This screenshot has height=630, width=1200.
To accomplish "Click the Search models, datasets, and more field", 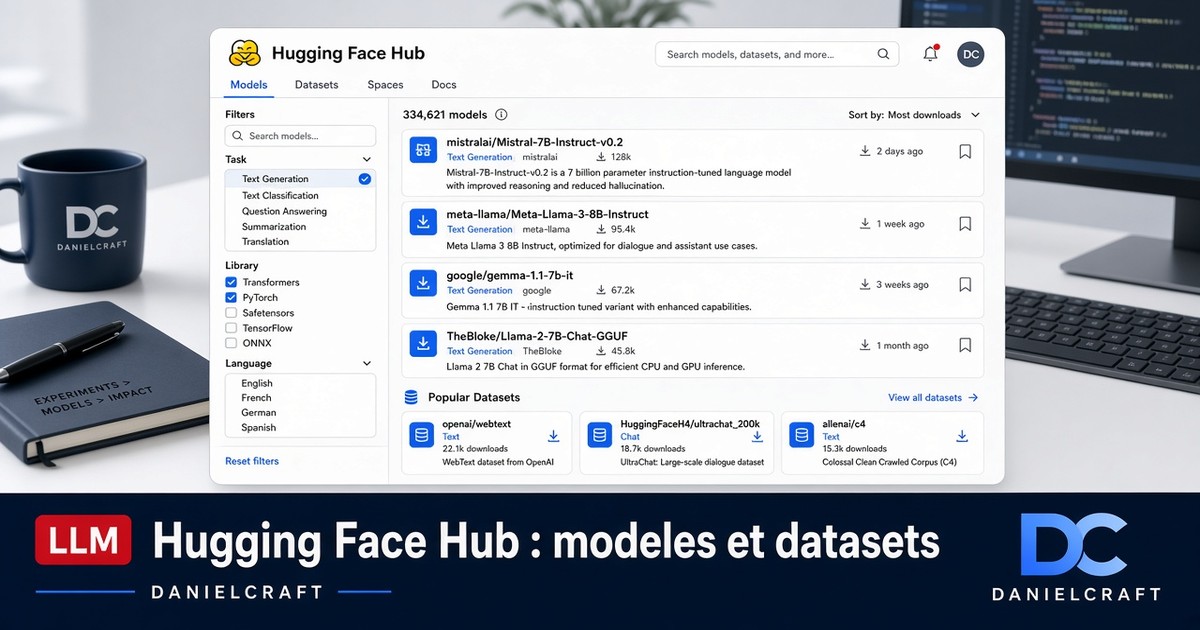I will tap(777, 54).
